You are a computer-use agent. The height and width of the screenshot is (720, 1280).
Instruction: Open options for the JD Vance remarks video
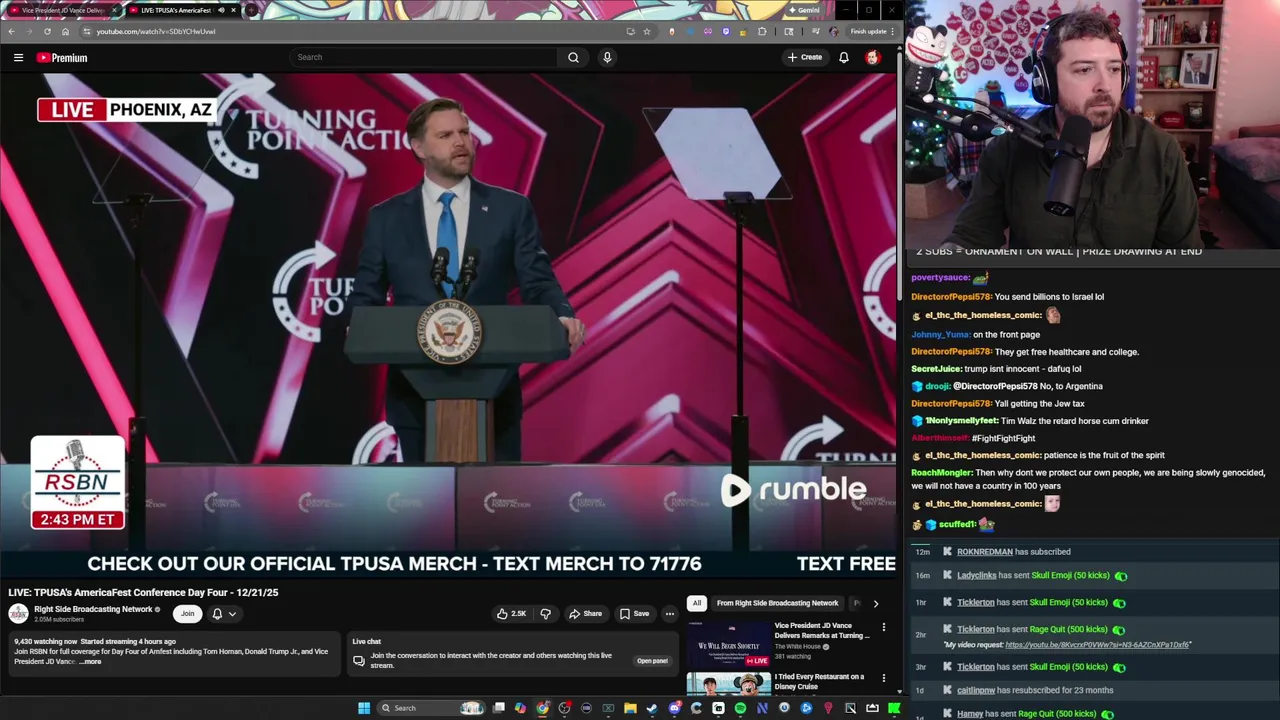pos(883,627)
